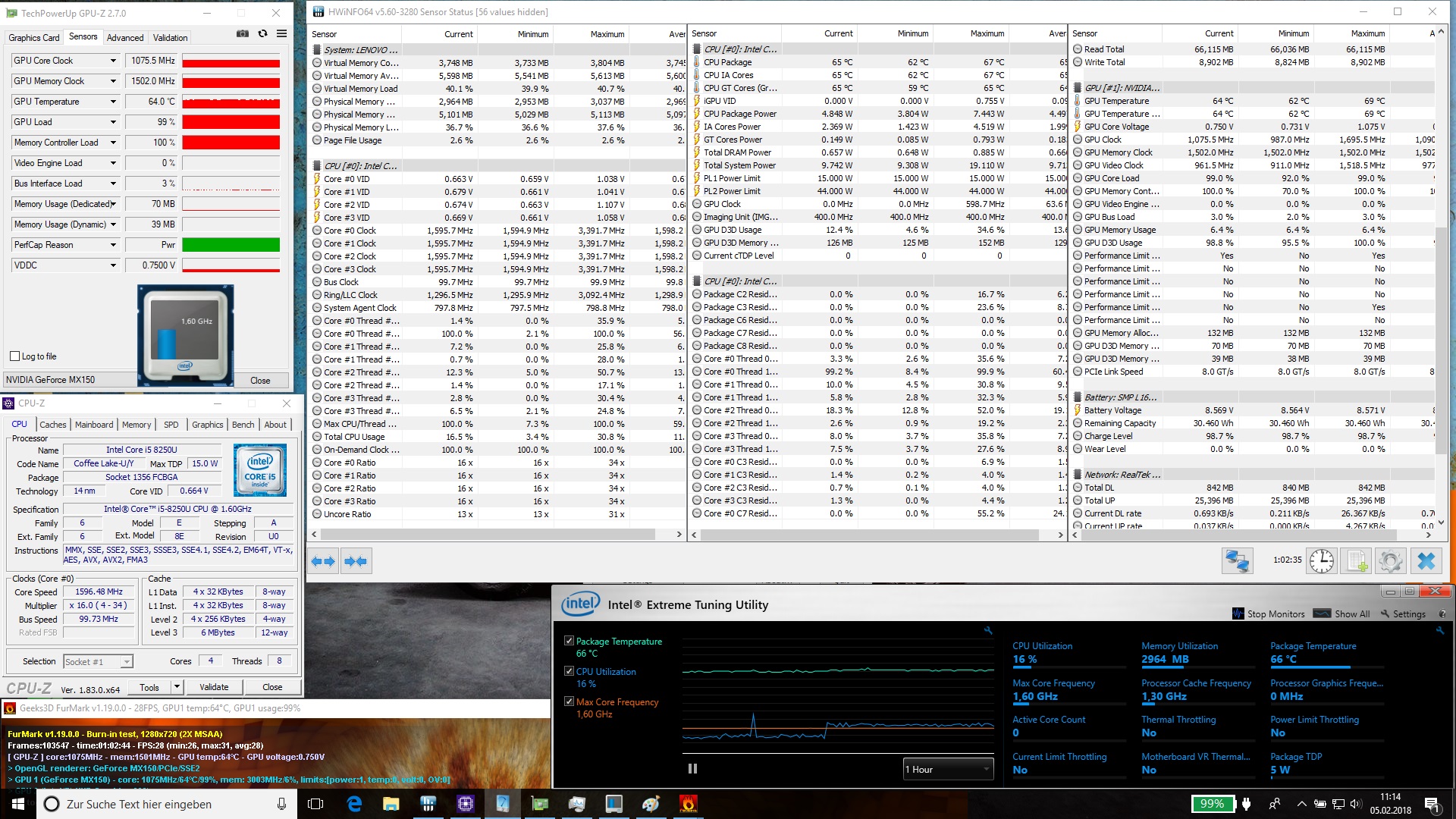Open Intel XTU help question icon

(x=1442, y=614)
